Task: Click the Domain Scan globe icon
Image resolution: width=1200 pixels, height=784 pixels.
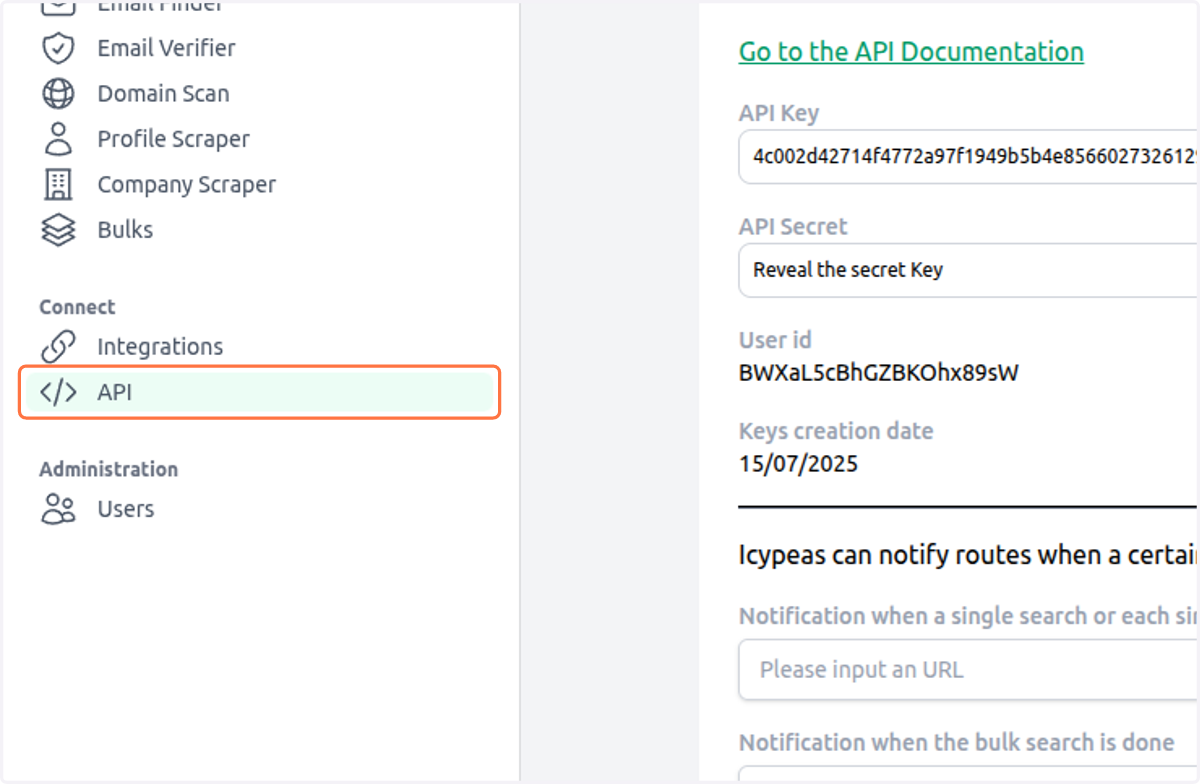Action: 58,94
